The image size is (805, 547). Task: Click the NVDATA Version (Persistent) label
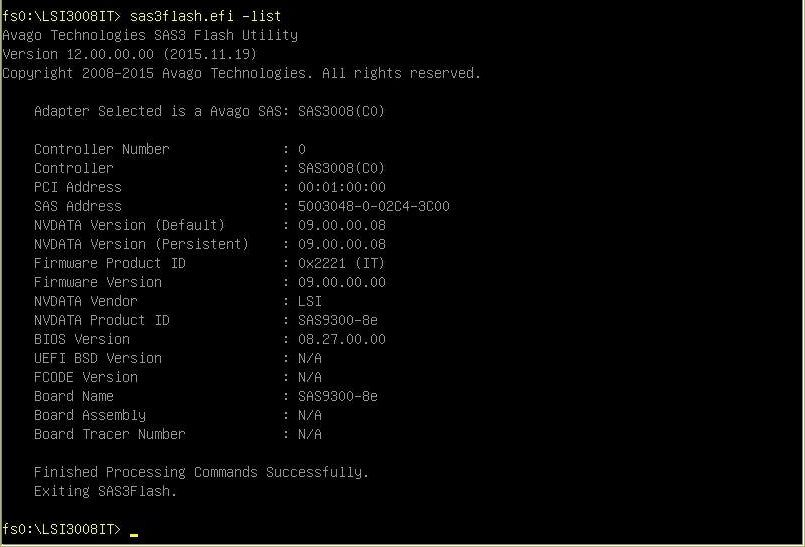141,245
